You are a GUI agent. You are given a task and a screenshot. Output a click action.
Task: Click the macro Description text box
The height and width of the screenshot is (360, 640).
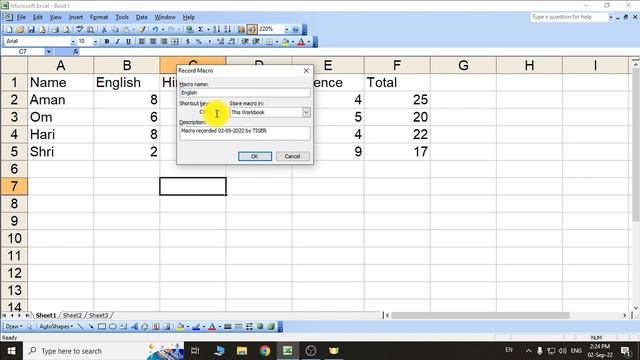(245, 133)
